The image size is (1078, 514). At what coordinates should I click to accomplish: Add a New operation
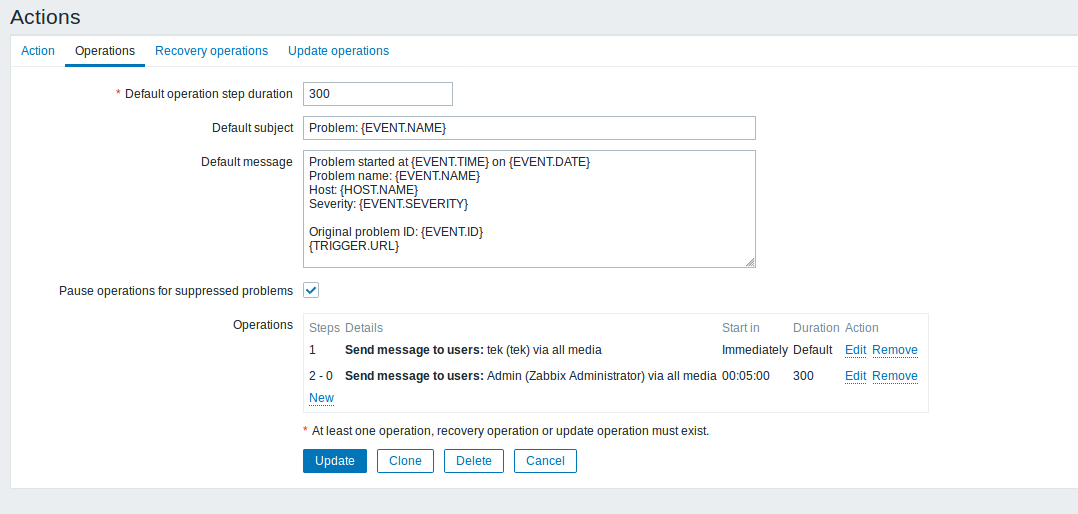coord(321,398)
